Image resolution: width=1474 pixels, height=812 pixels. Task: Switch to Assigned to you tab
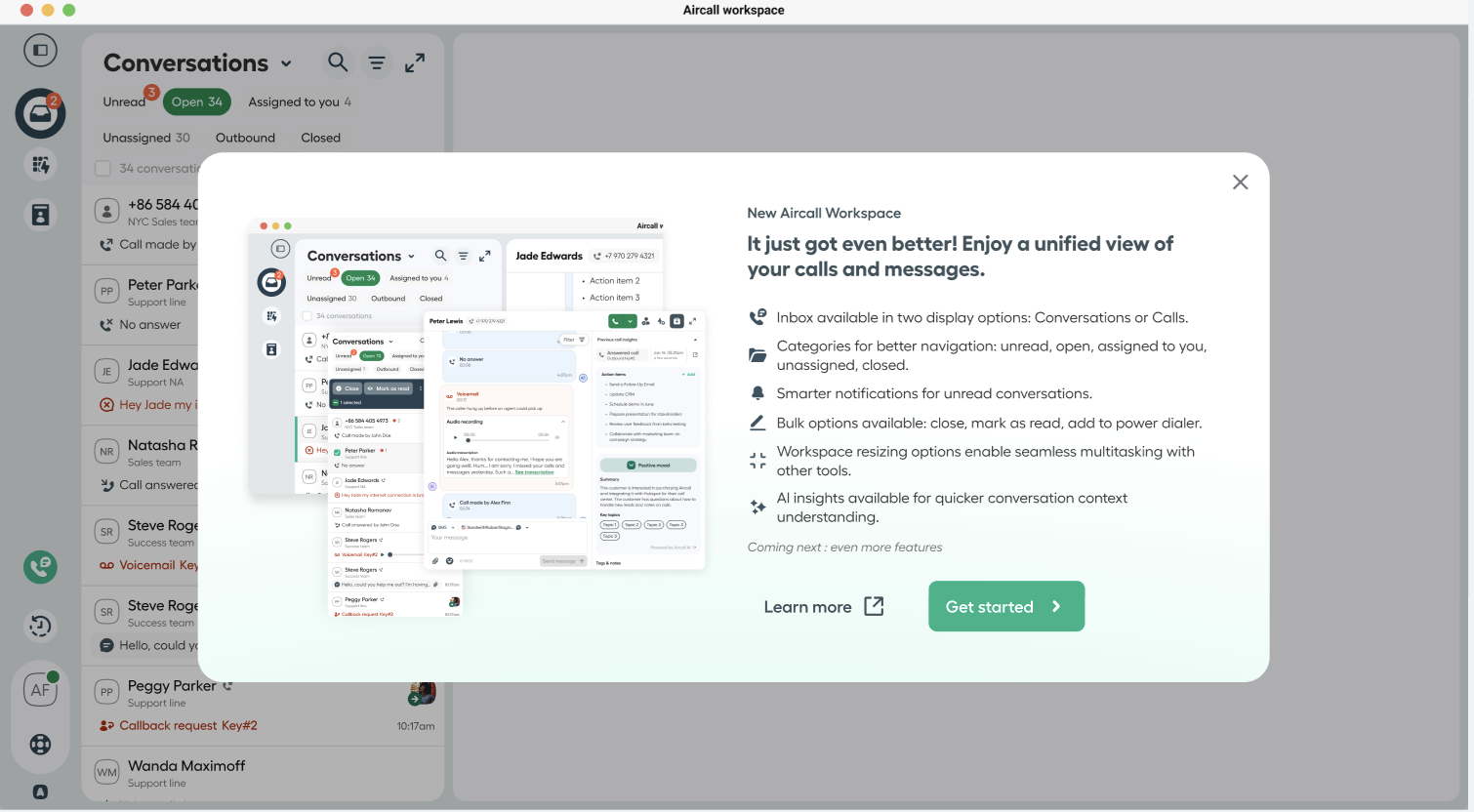pos(299,101)
